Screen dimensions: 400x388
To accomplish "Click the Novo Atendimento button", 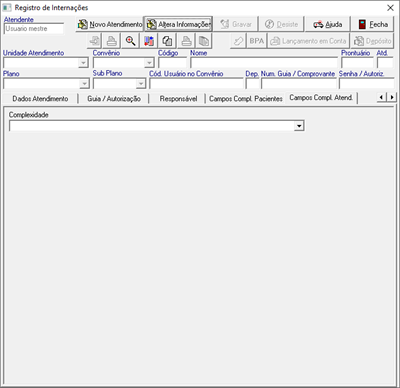I will pos(109,24).
